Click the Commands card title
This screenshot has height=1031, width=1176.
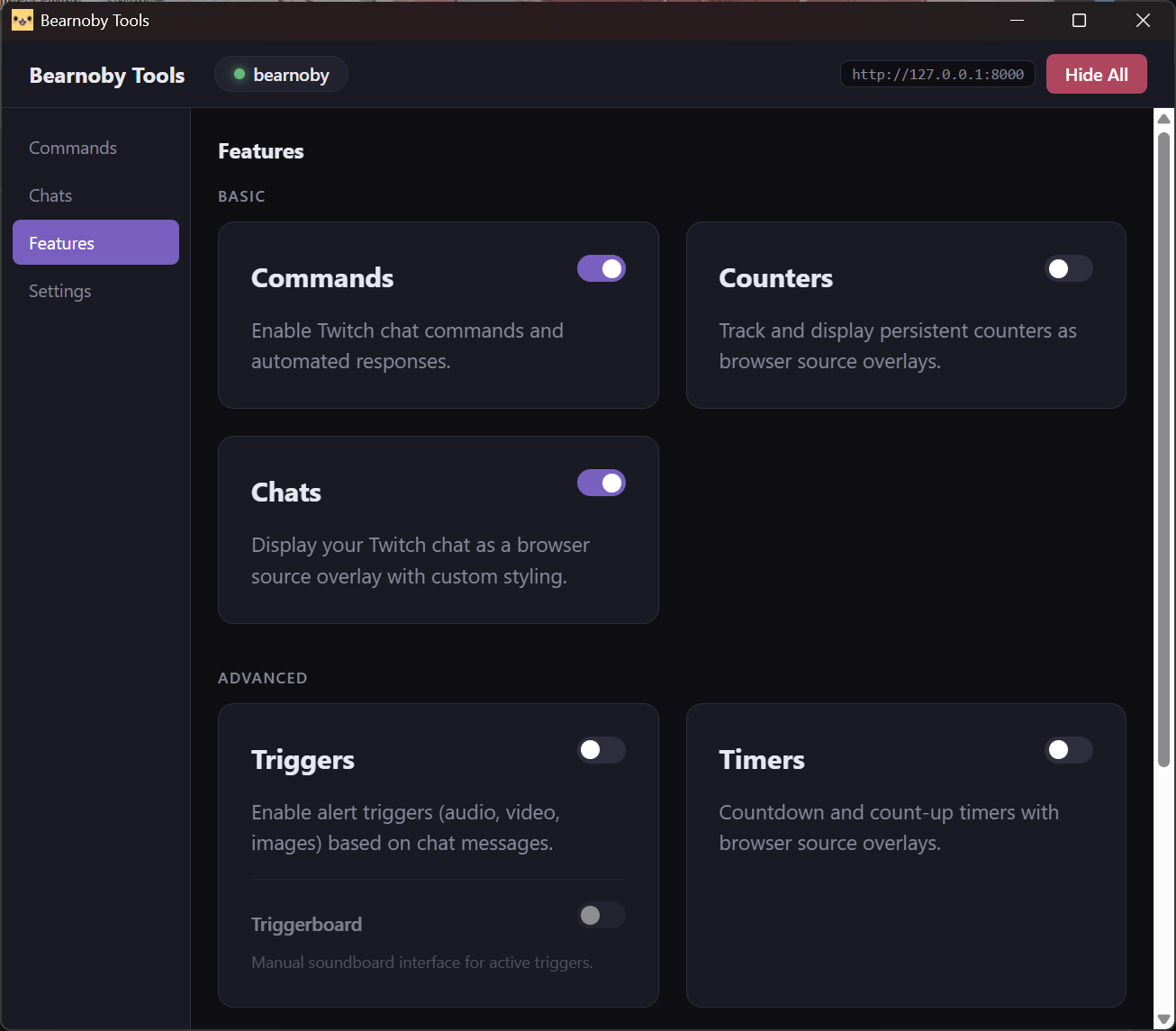point(322,277)
